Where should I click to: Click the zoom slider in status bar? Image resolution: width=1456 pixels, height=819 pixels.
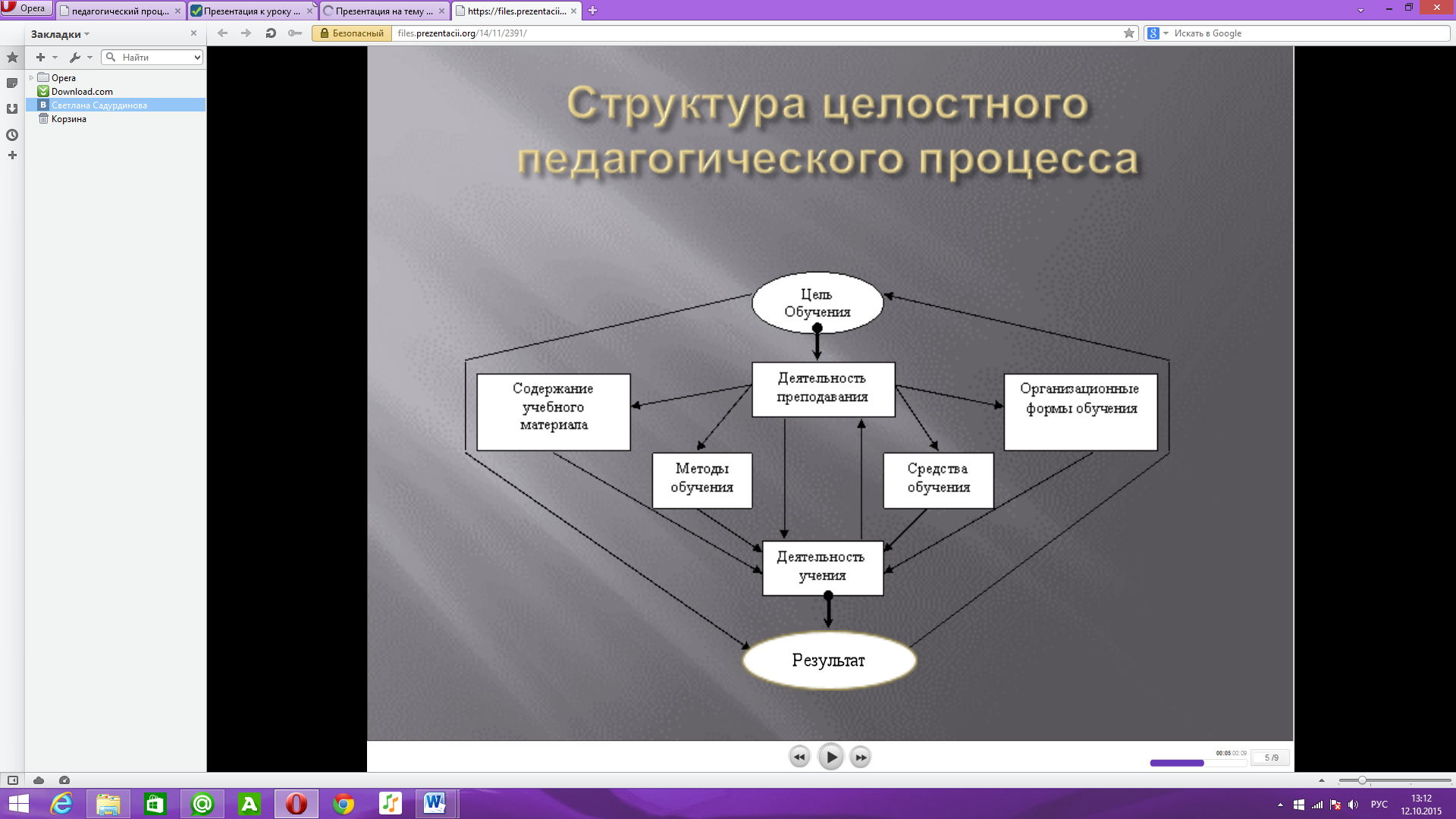(1362, 780)
